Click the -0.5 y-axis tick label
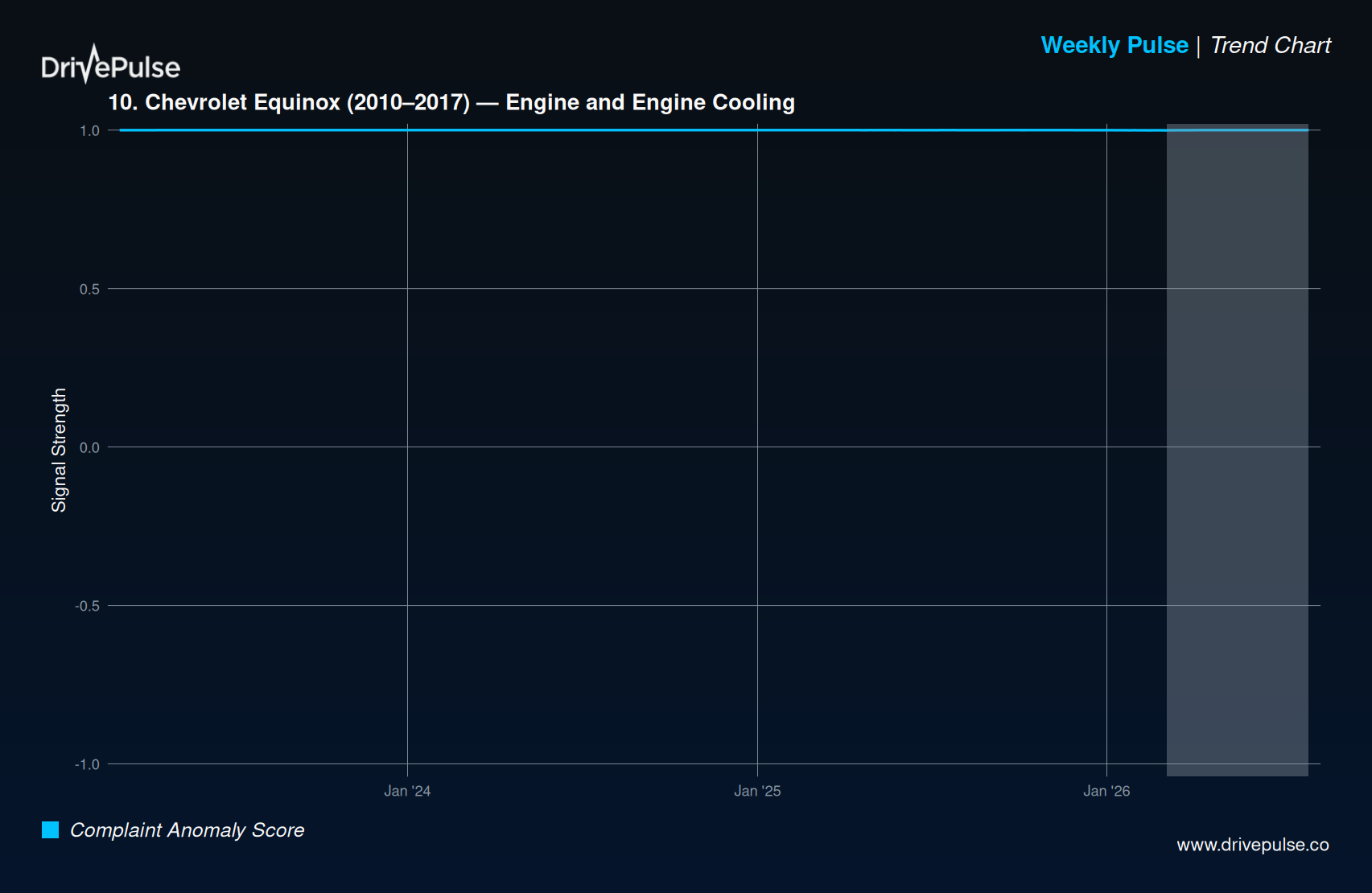This screenshot has width=1372, height=893. pos(87,606)
